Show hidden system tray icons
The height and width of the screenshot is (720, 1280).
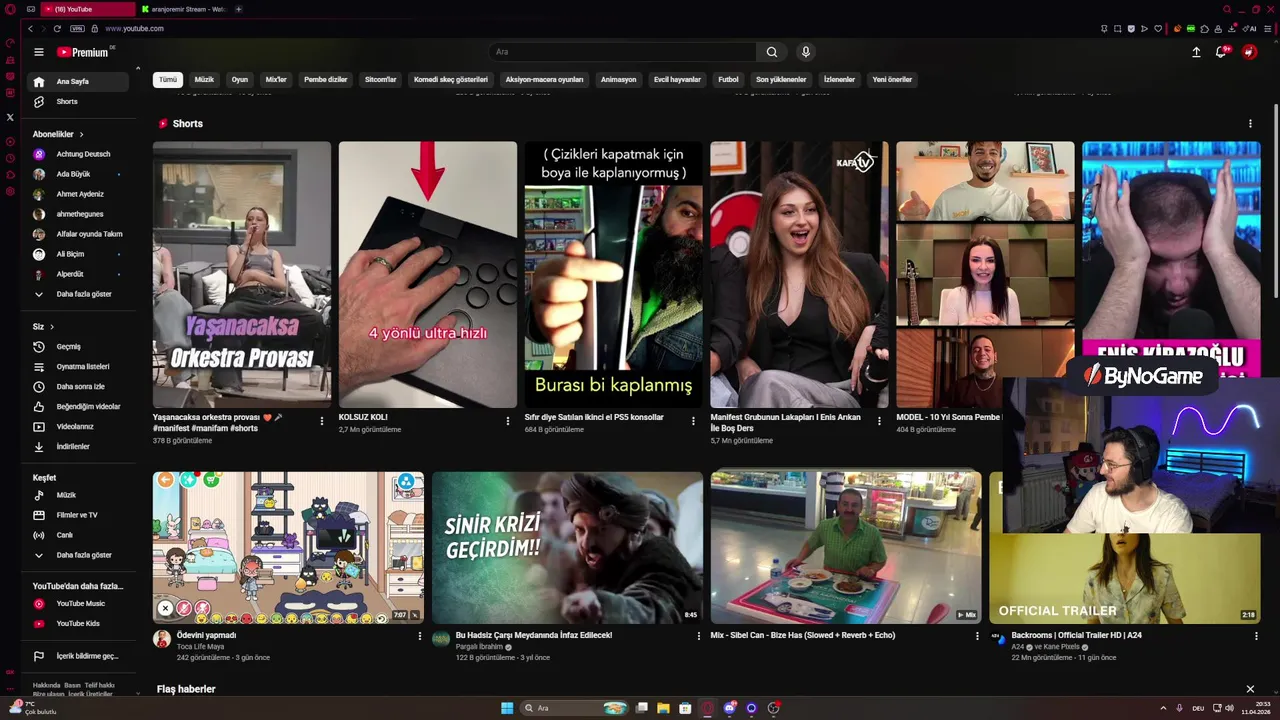tap(1163, 708)
